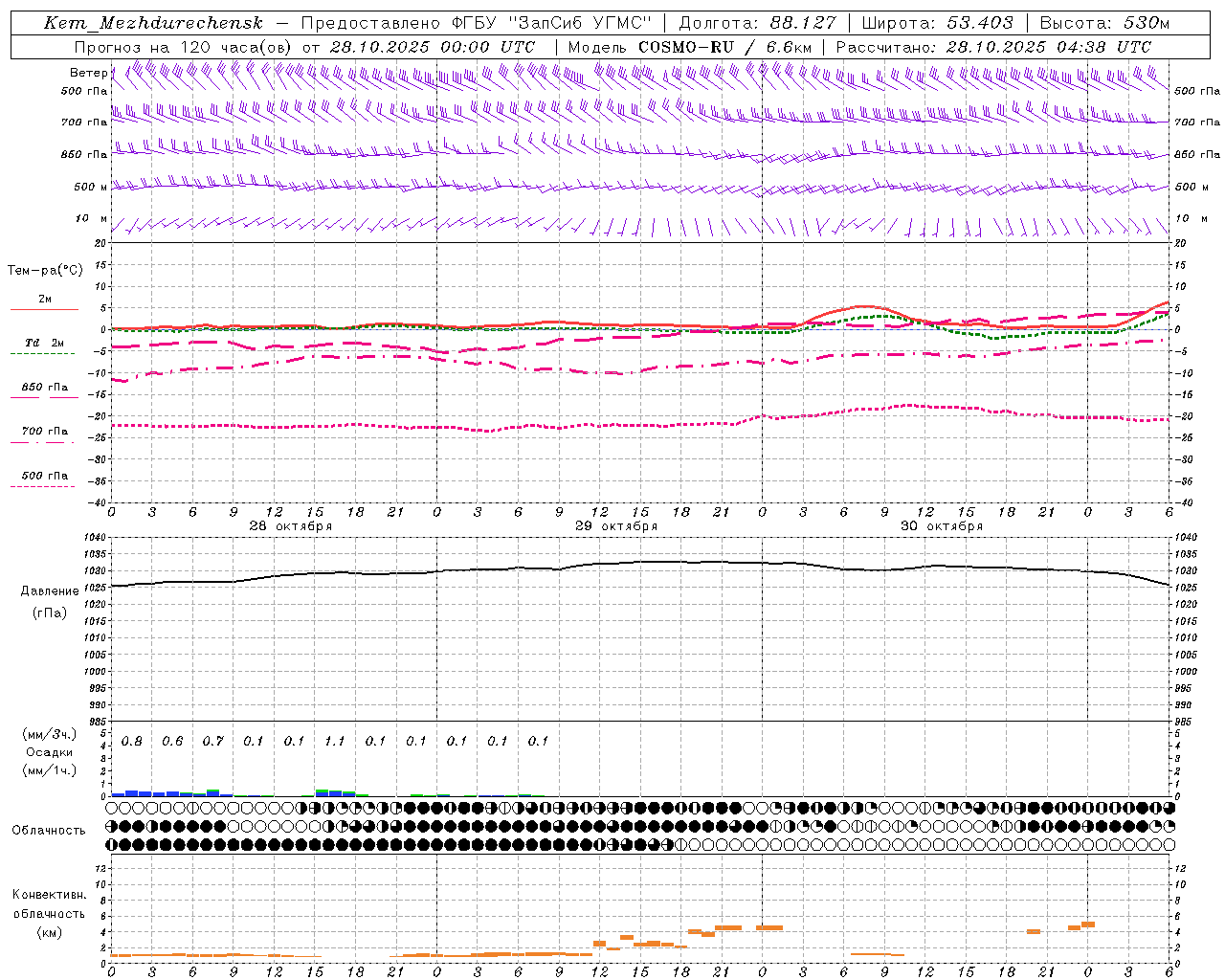Click the Осадки panel label
Screen dimensions: 1225x980
(49, 752)
